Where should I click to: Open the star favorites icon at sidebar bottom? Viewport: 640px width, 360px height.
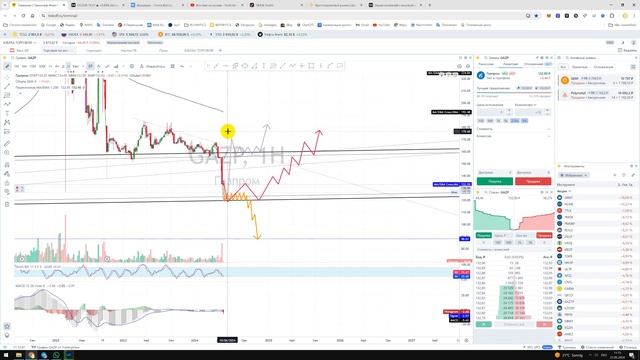[x=7, y=326]
